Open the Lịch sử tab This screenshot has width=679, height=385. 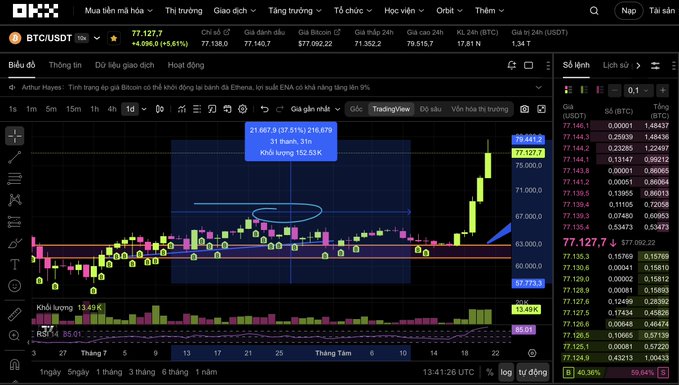coord(615,65)
